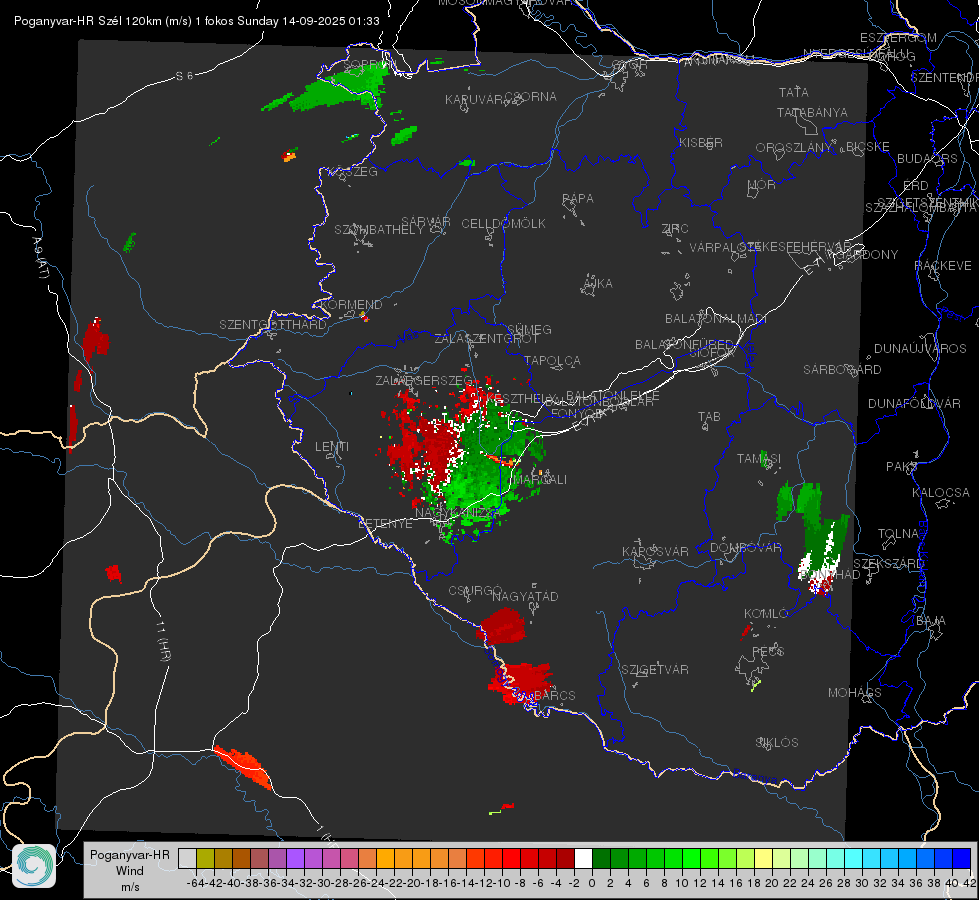
Task: Click the large green echo near SOPRON
Action: point(340,87)
